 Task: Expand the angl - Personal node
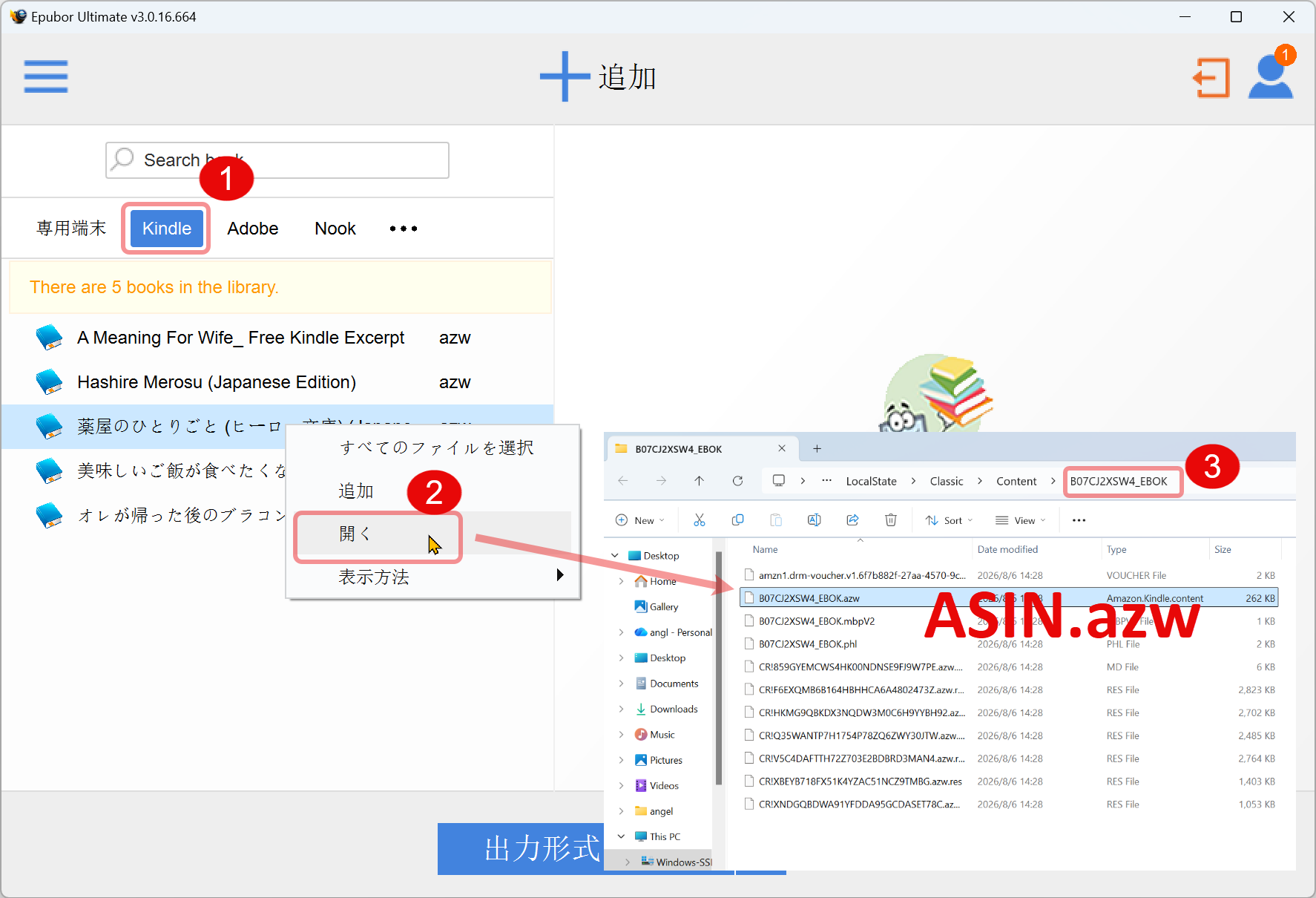[621, 632]
